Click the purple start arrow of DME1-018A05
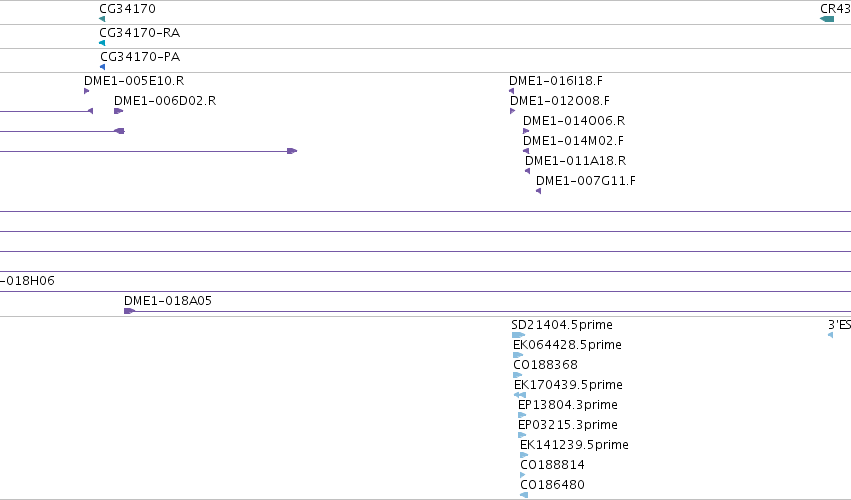This screenshot has height=500, width=851. [129, 311]
